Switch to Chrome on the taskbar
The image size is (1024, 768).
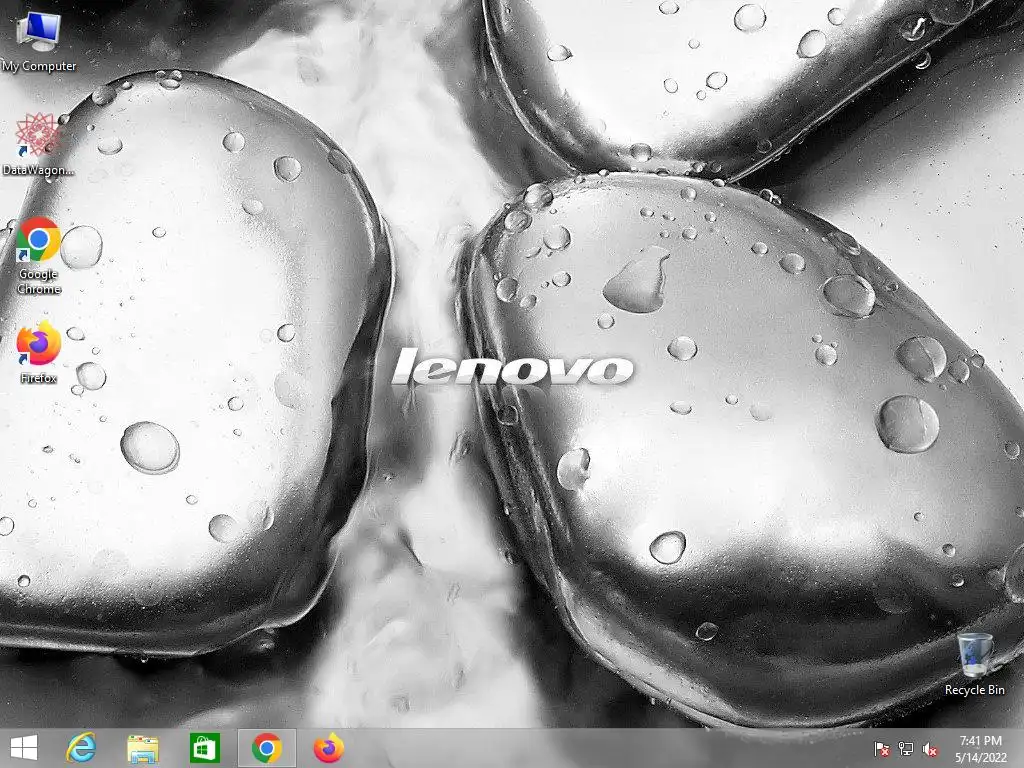coord(266,748)
